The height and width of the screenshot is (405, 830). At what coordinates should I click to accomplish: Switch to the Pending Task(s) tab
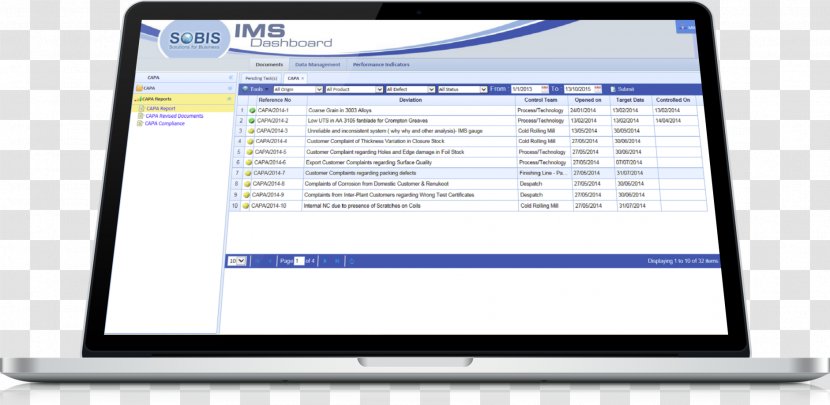click(x=261, y=78)
